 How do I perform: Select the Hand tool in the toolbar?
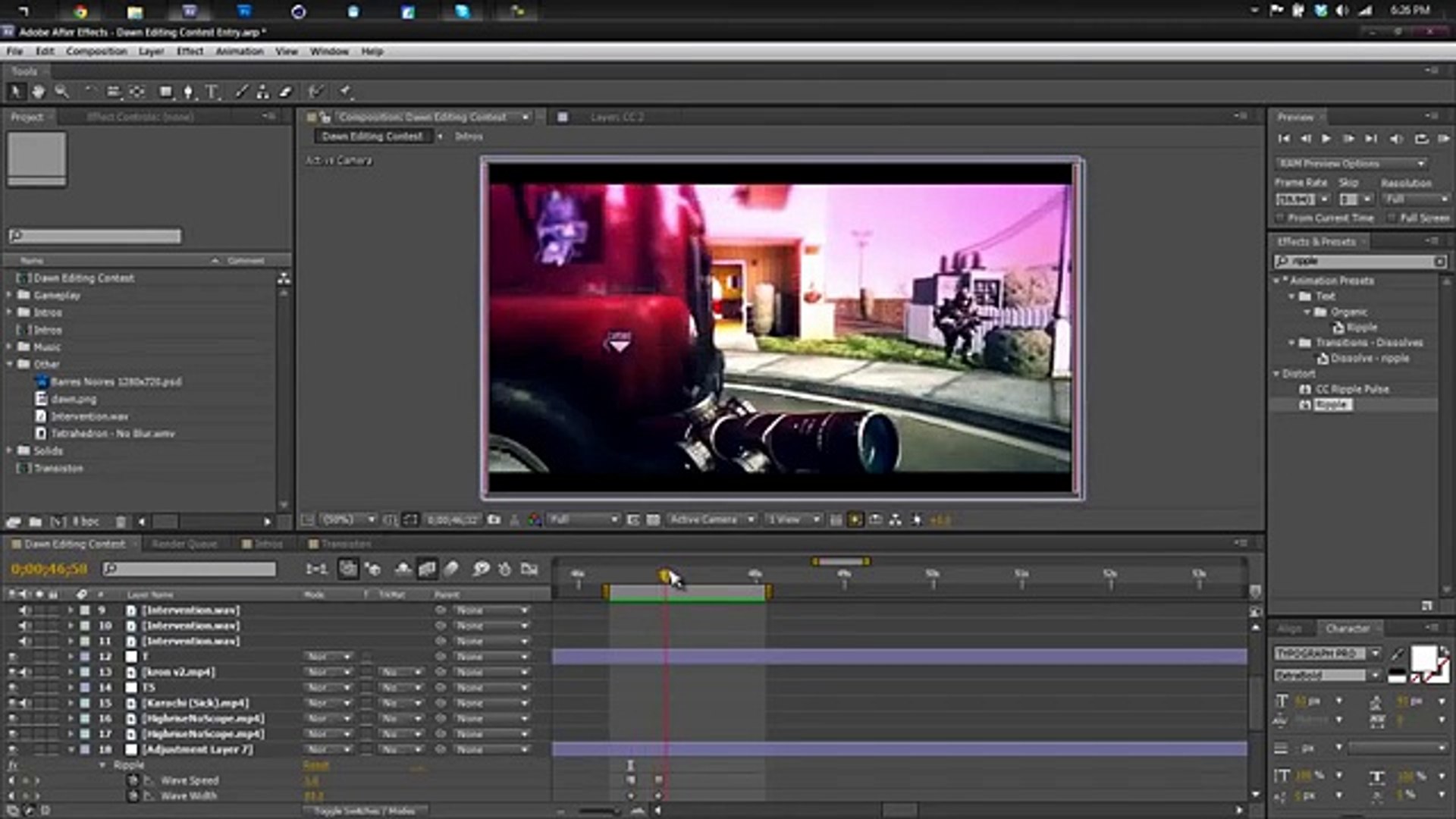coord(39,91)
